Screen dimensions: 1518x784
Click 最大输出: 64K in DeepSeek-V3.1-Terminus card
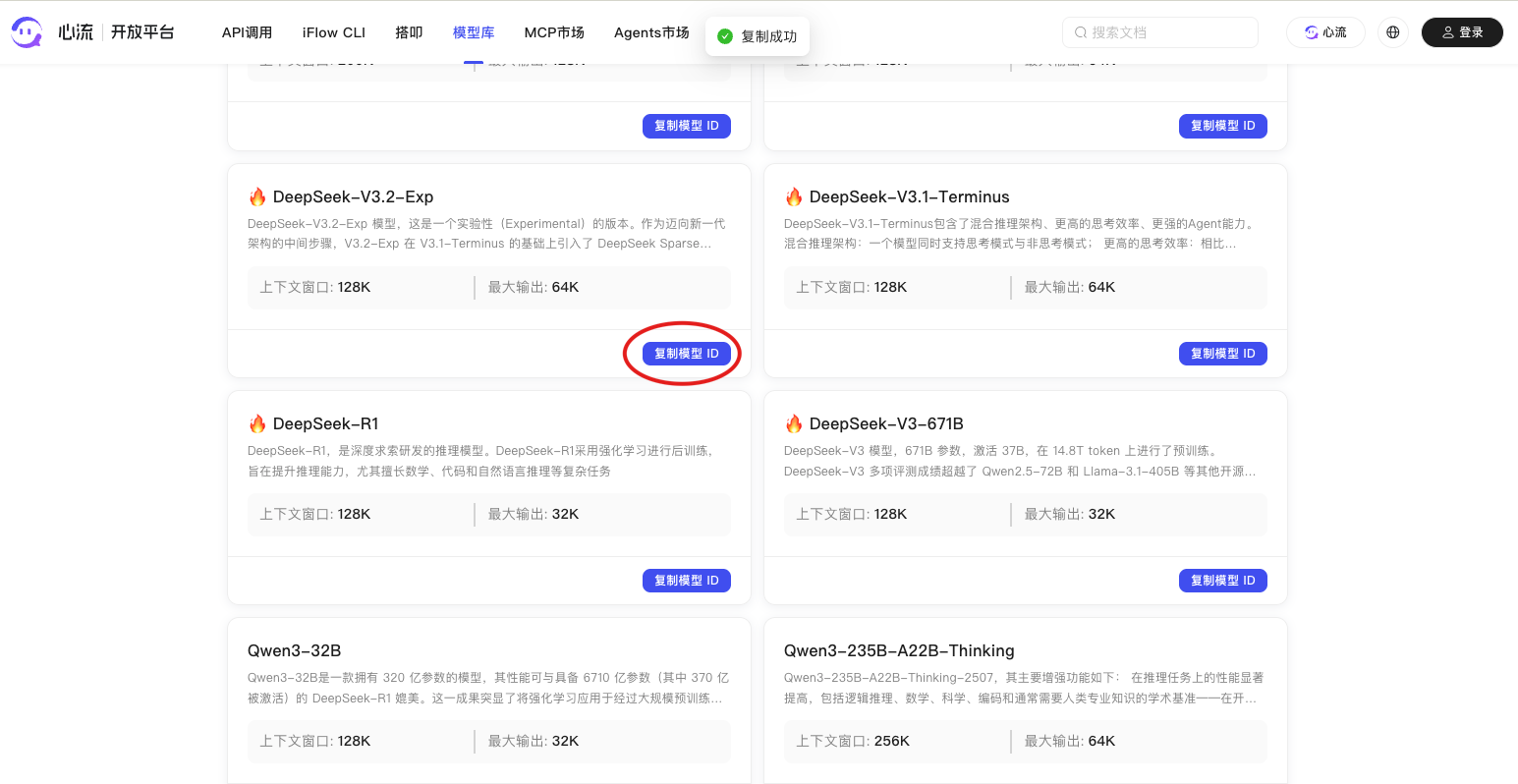point(1070,287)
